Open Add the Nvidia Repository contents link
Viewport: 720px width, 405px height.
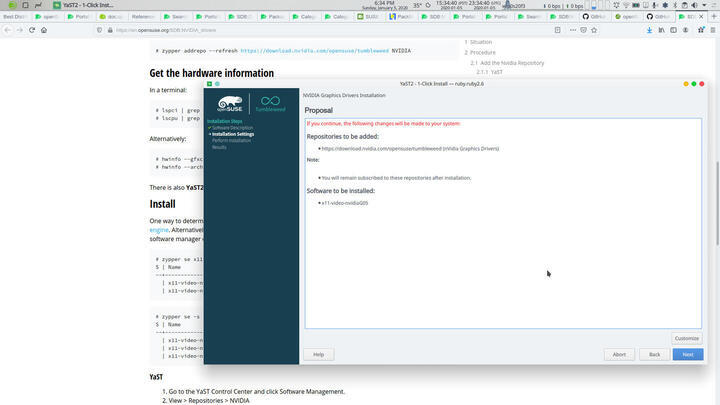click(x=512, y=63)
